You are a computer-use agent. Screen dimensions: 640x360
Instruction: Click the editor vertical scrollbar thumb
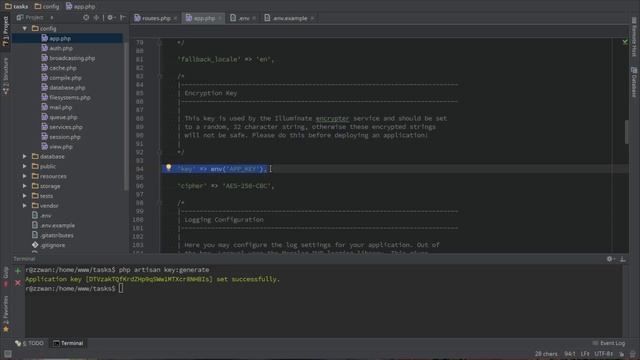point(627,132)
